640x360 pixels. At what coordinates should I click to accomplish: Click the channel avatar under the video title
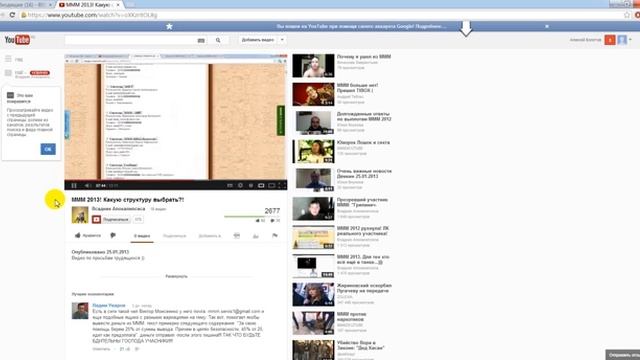point(80,215)
